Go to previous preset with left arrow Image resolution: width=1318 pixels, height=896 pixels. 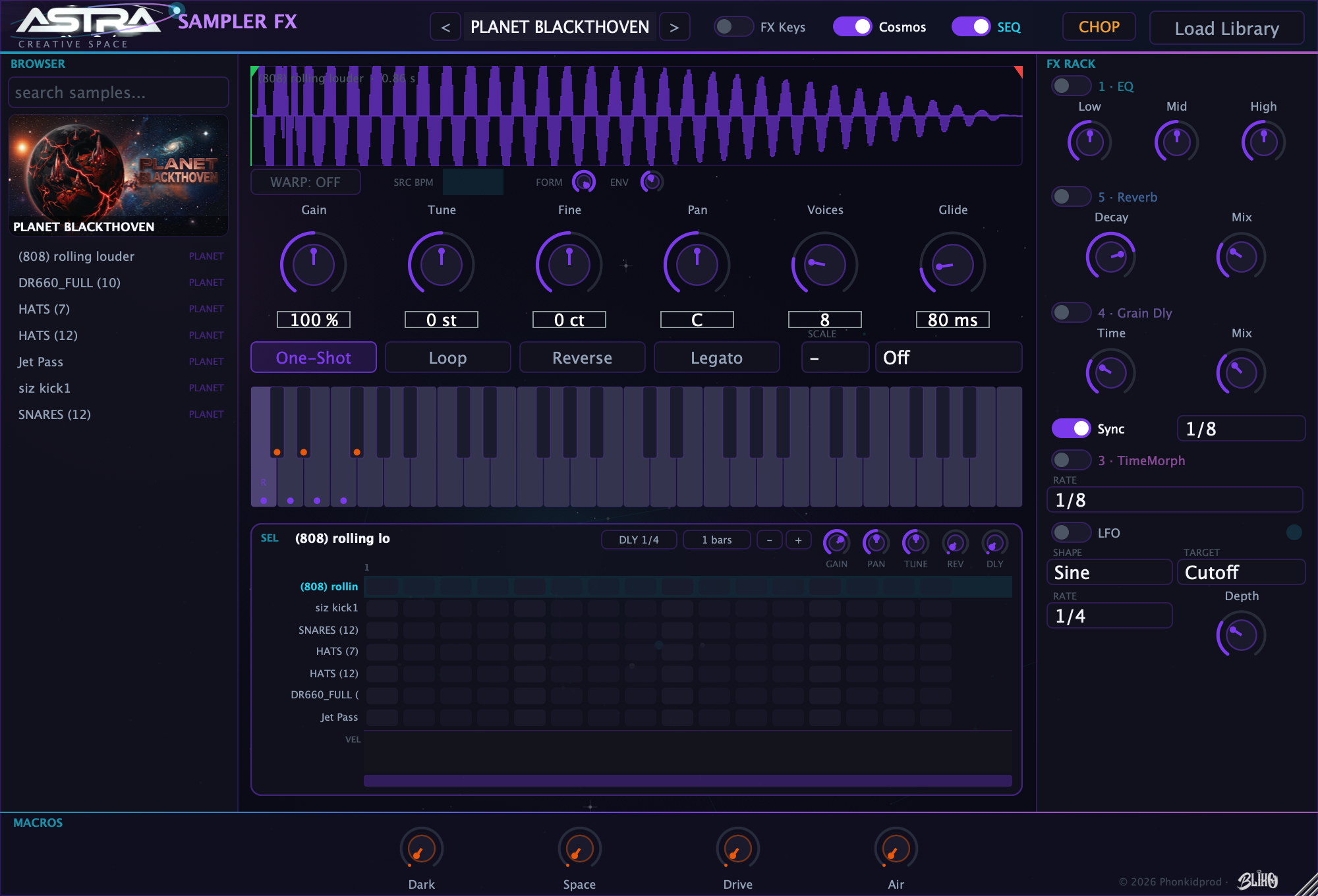coord(445,27)
